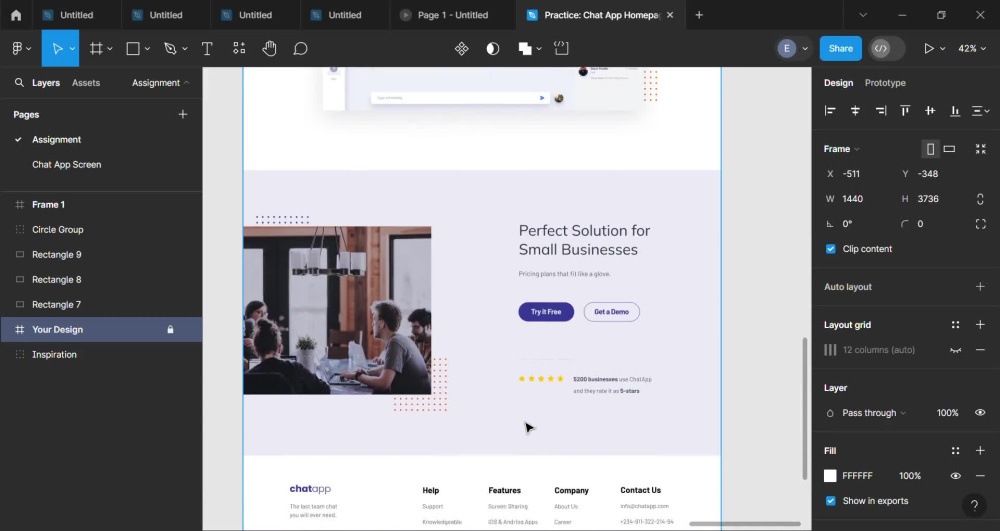Align horizontal centers
Viewport: 1000px width, 531px height.
tap(855, 111)
